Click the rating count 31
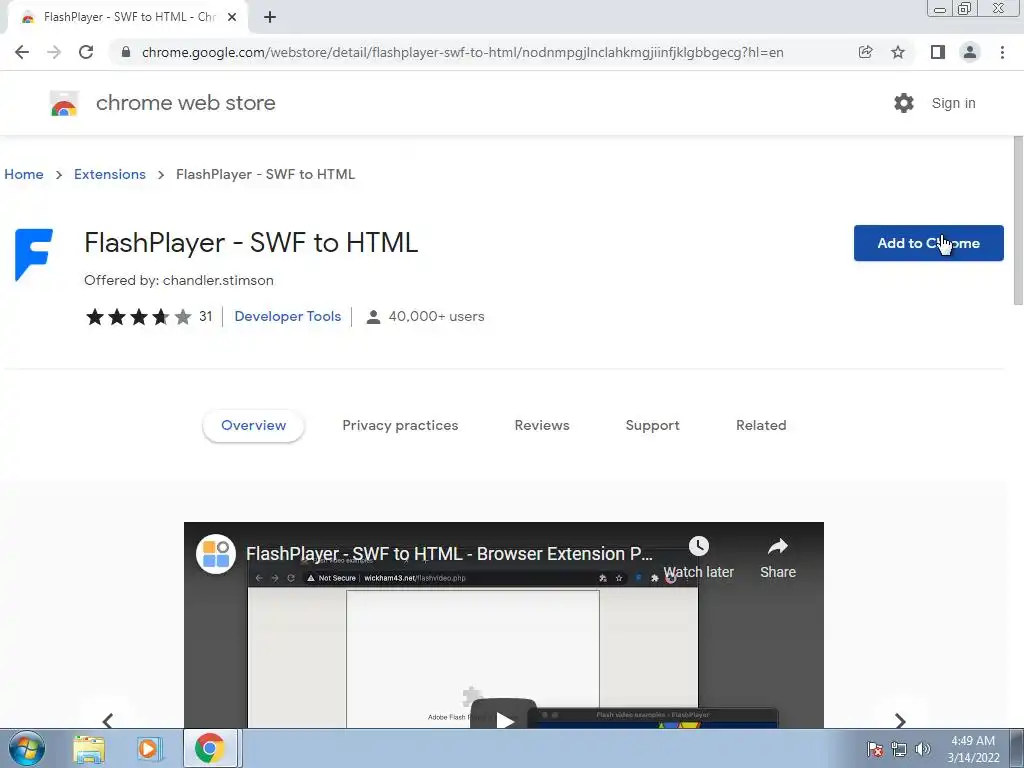This screenshot has width=1024, height=768. pos(206,316)
